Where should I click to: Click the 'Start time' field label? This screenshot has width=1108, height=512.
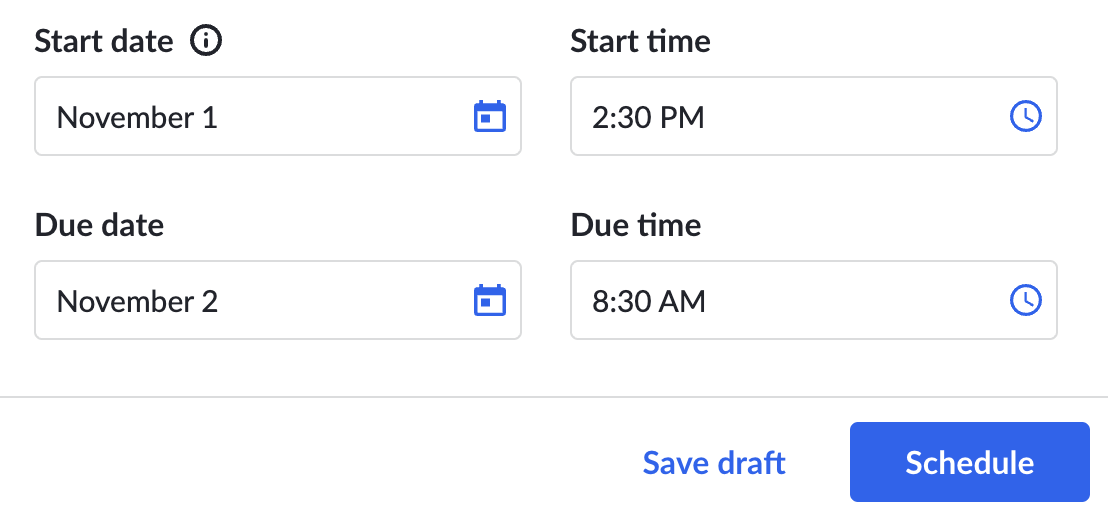click(640, 41)
